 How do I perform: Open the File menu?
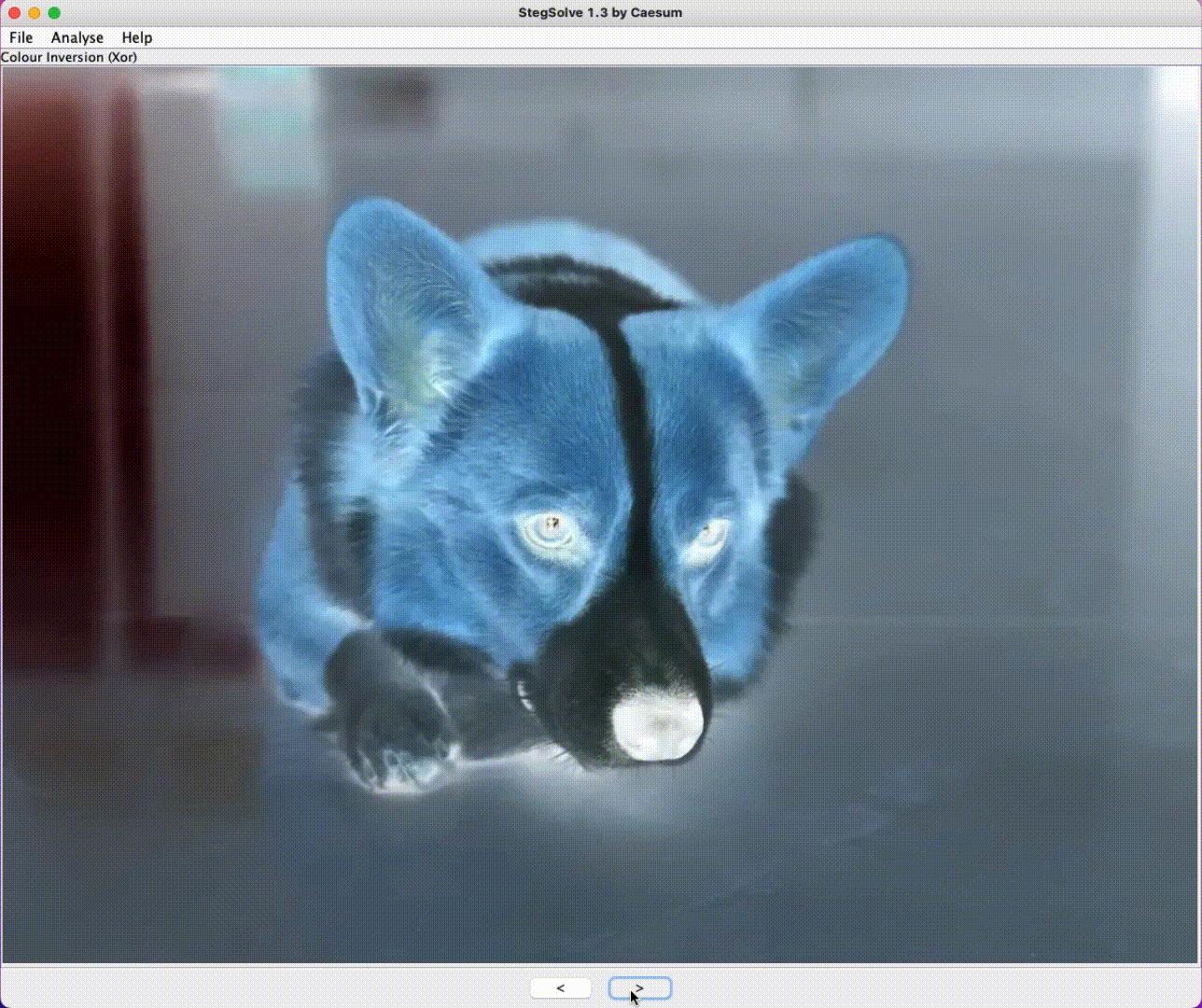coord(21,37)
